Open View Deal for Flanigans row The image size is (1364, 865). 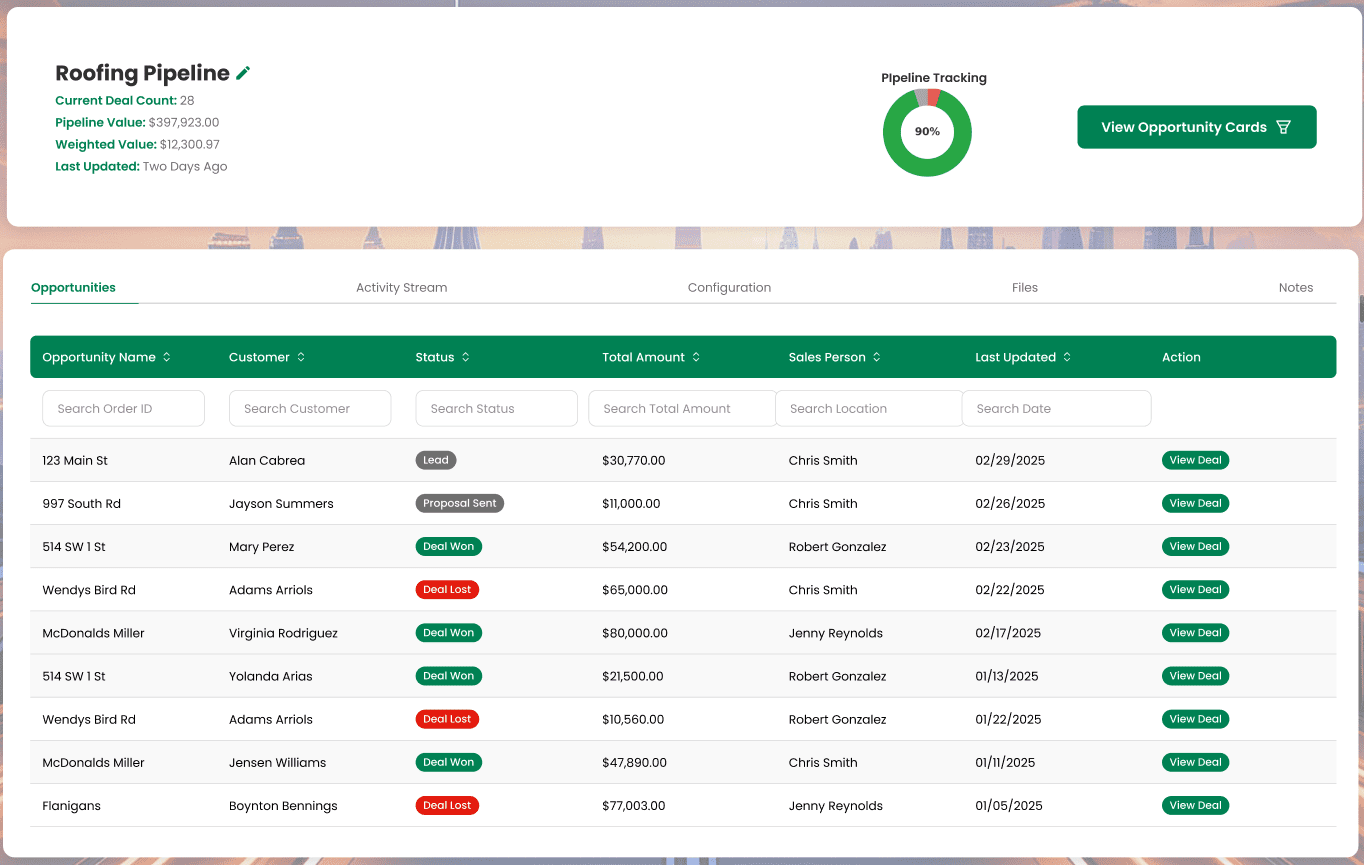(1195, 806)
